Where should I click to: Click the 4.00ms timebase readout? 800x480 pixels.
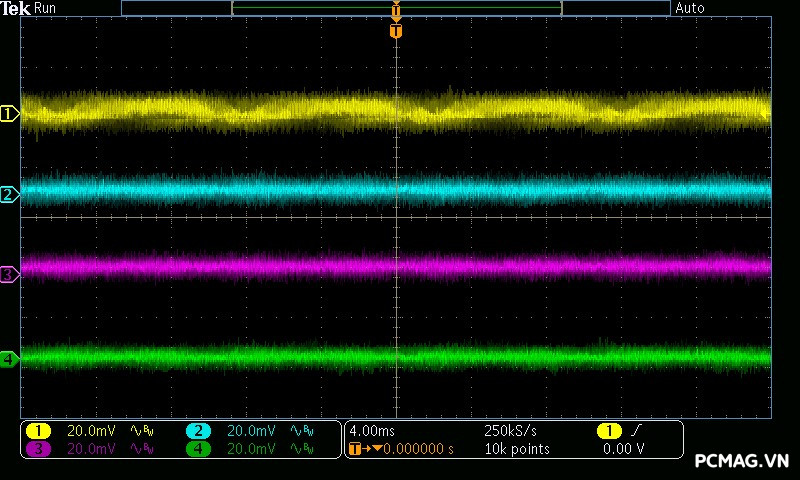pyautogui.click(x=374, y=431)
